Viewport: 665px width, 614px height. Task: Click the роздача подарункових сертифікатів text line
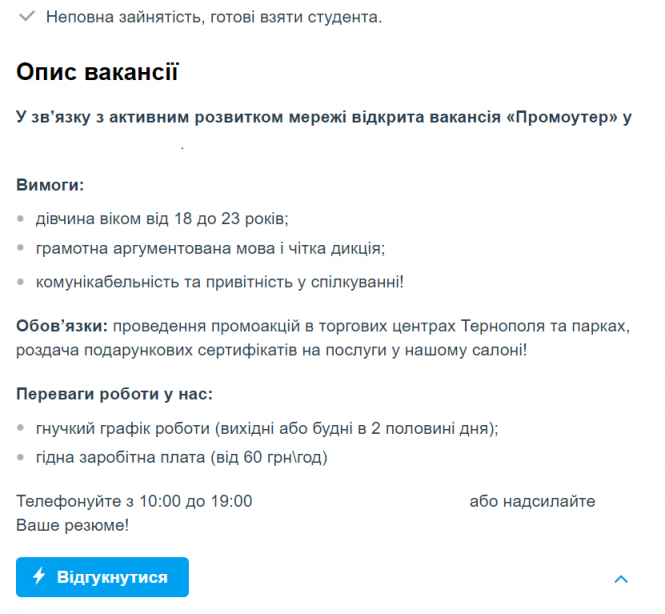(271, 350)
